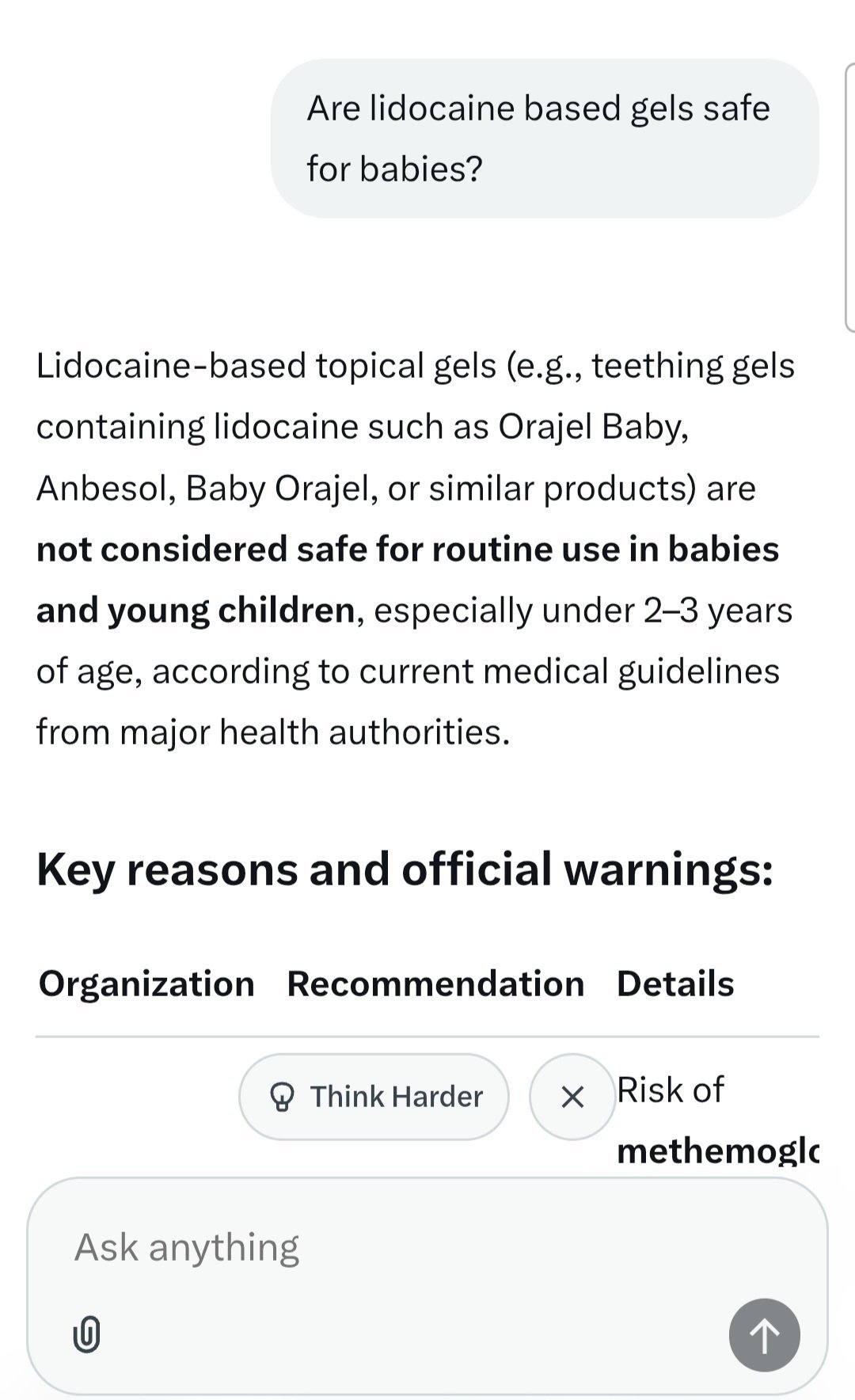Click the phrase 'from major health authorities'
The image size is (855, 1400).
coord(272,732)
